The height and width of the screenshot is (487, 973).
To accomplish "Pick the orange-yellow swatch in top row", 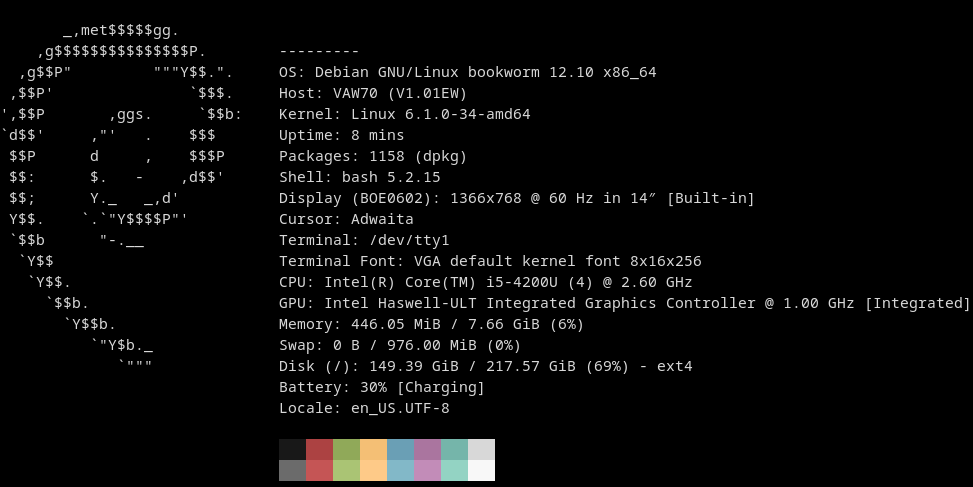I will [373, 449].
